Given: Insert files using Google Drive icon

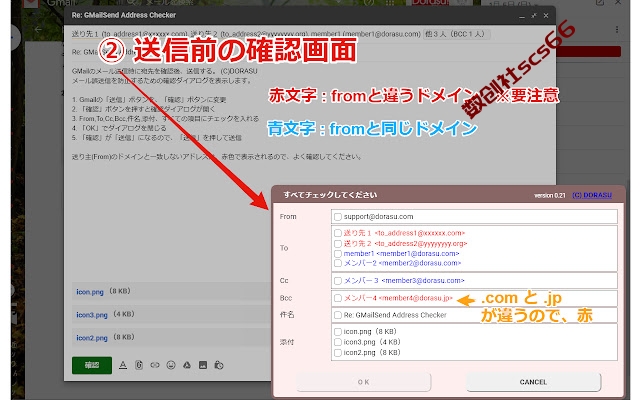Looking at the screenshot, I should (x=187, y=365).
